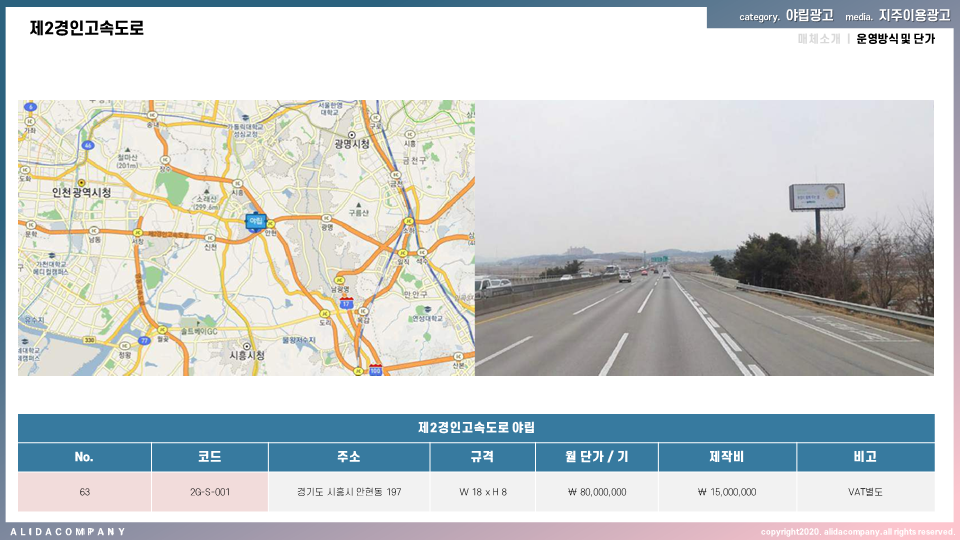Click the route 100 highway shield on map
Screen dimensions: 960x540
coord(375,370)
